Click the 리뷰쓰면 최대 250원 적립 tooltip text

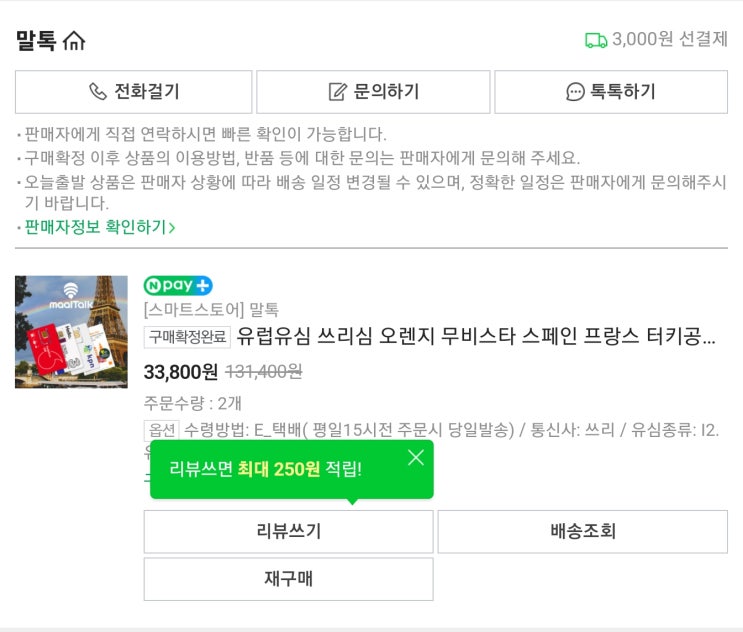point(266,469)
